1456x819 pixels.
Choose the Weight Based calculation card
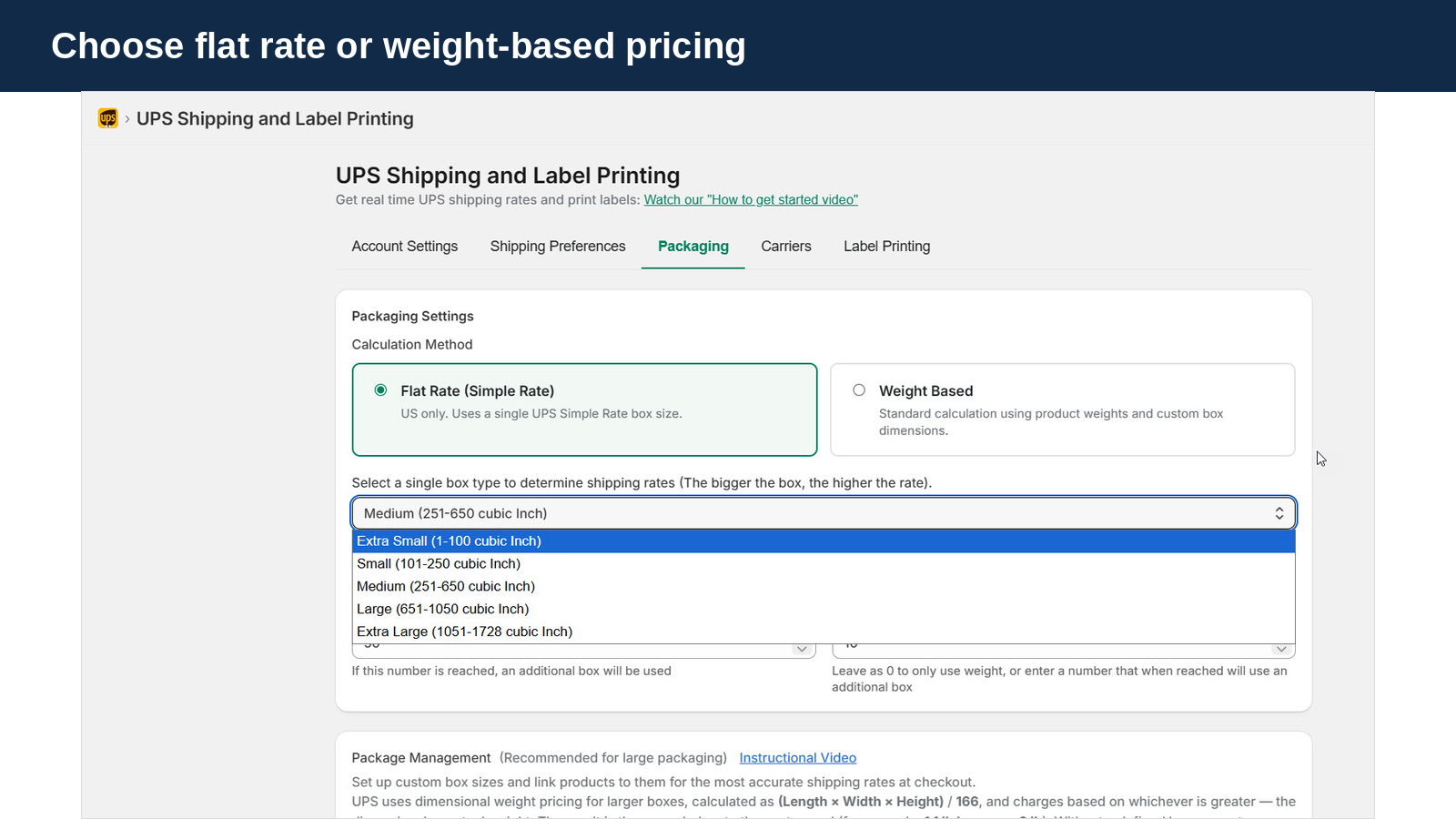pos(1062,409)
